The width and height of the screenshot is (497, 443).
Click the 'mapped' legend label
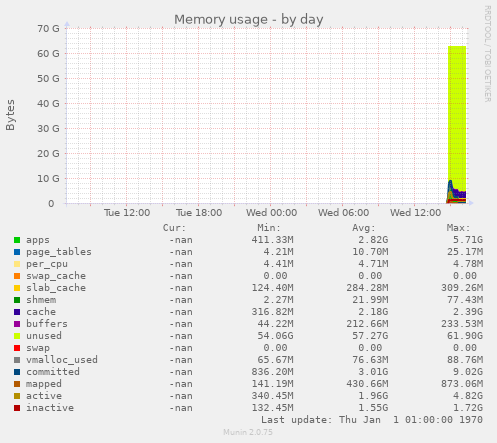(x=44, y=384)
